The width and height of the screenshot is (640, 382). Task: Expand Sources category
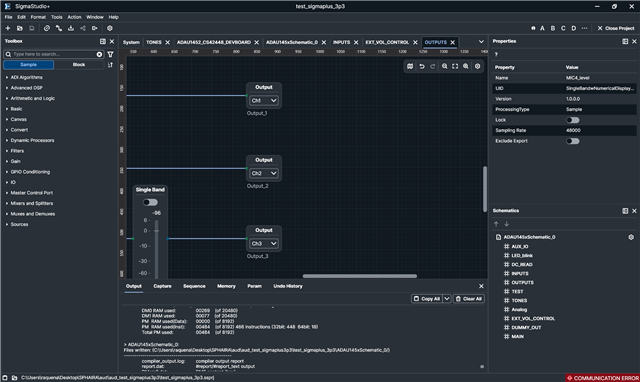tap(19, 224)
